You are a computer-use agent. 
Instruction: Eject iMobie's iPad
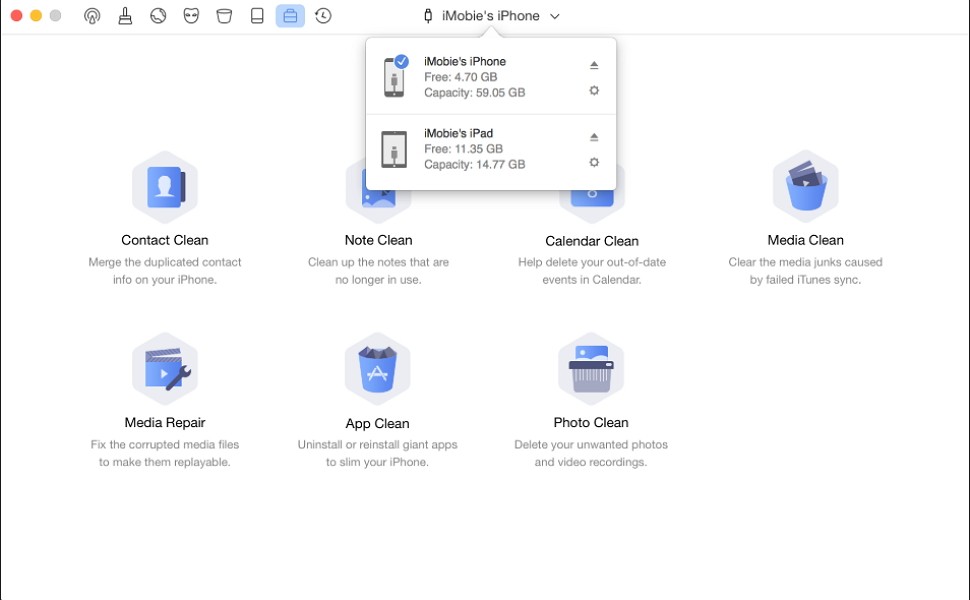pyautogui.click(x=594, y=137)
